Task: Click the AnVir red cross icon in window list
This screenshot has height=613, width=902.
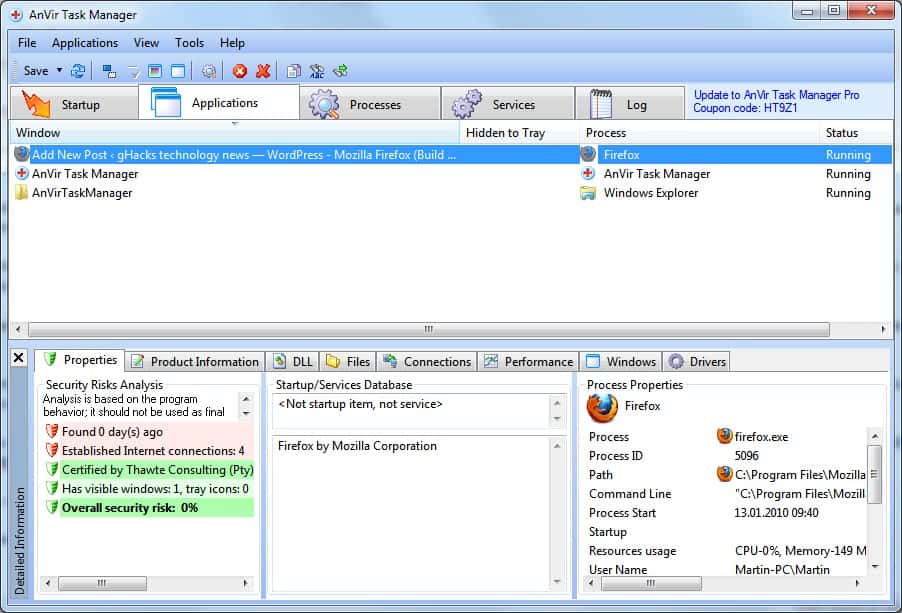Action: tap(21, 173)
